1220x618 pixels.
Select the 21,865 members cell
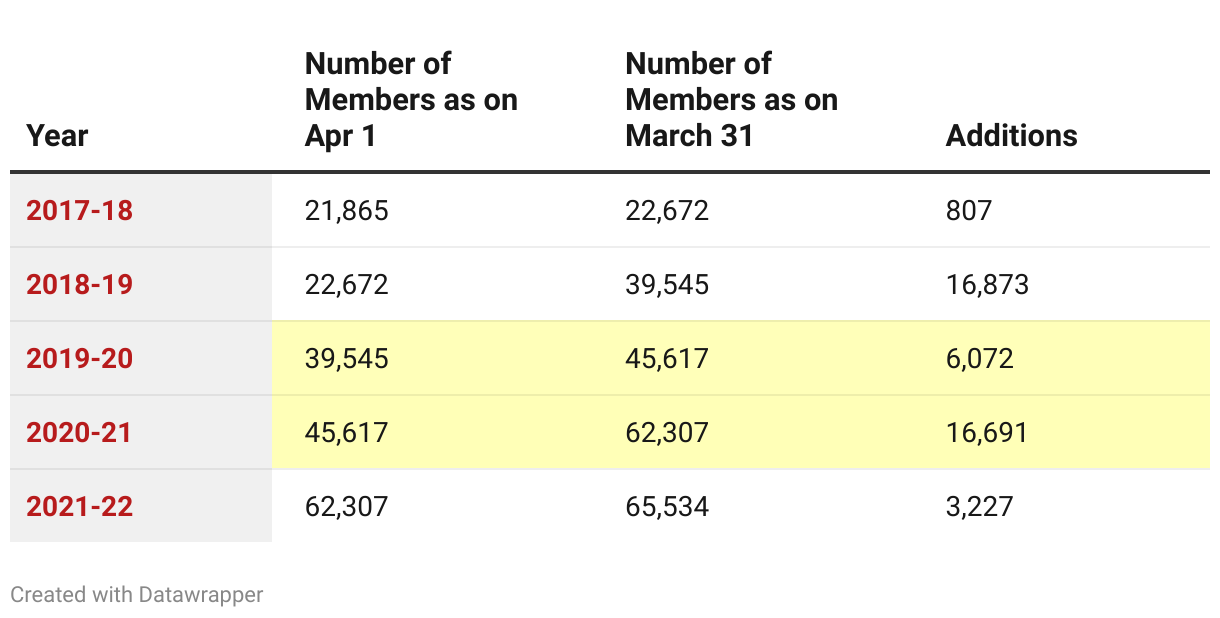click(346, 211)
